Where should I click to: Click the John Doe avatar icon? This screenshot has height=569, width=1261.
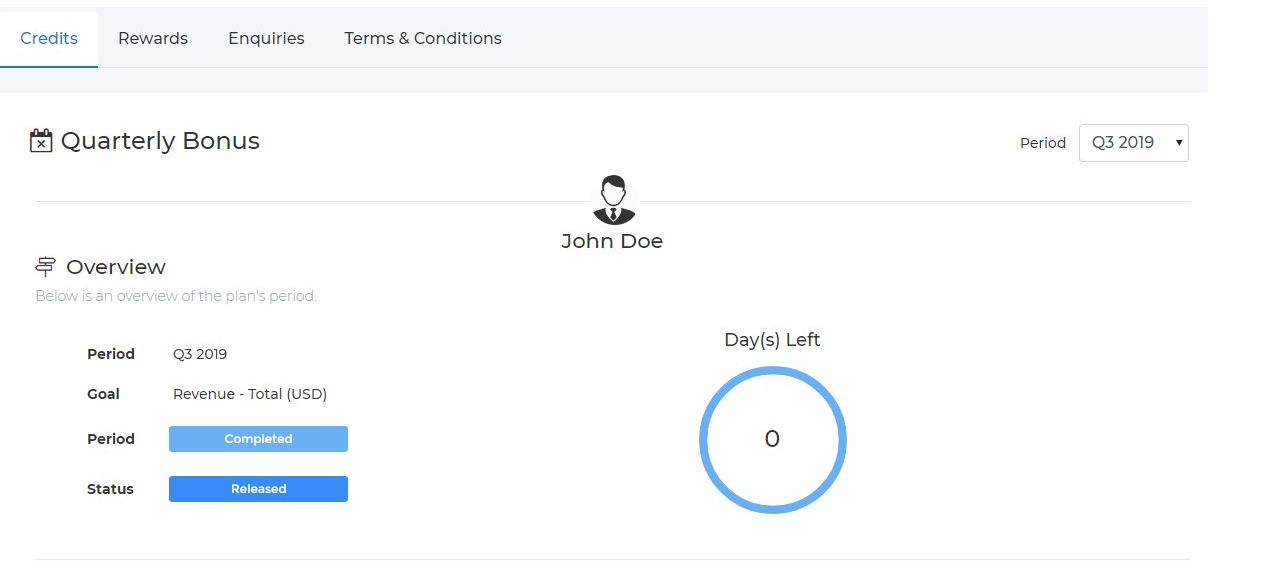(x=613, y=200)
